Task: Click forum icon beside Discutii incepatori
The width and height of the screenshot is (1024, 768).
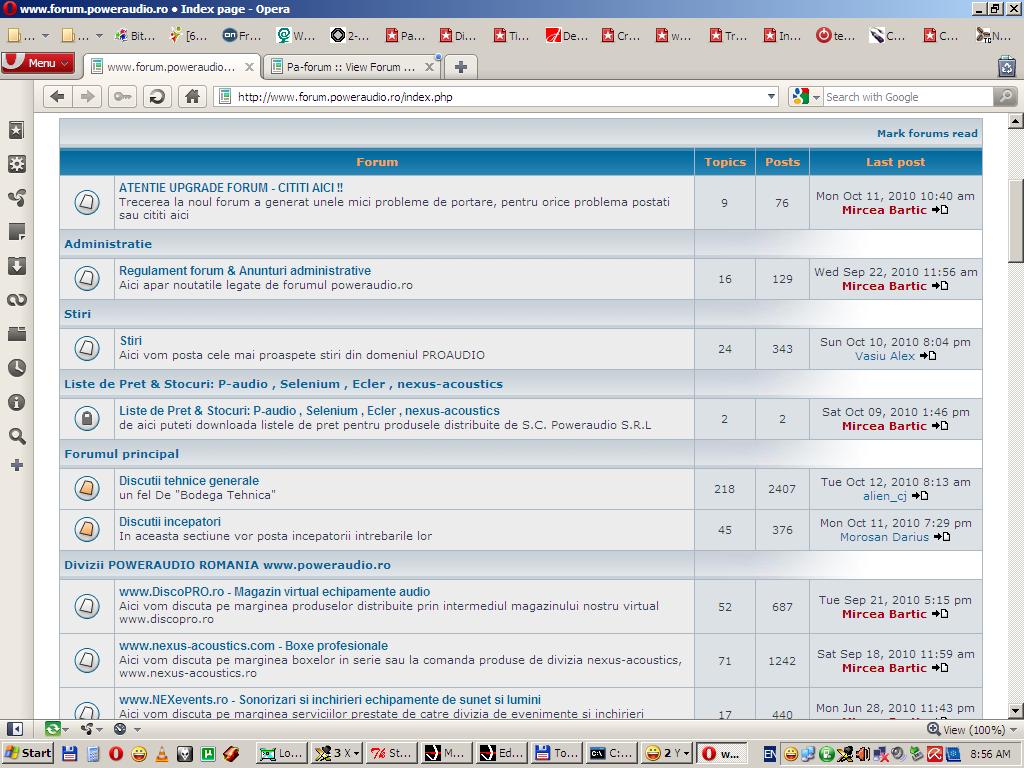Action: pos(87,529)
